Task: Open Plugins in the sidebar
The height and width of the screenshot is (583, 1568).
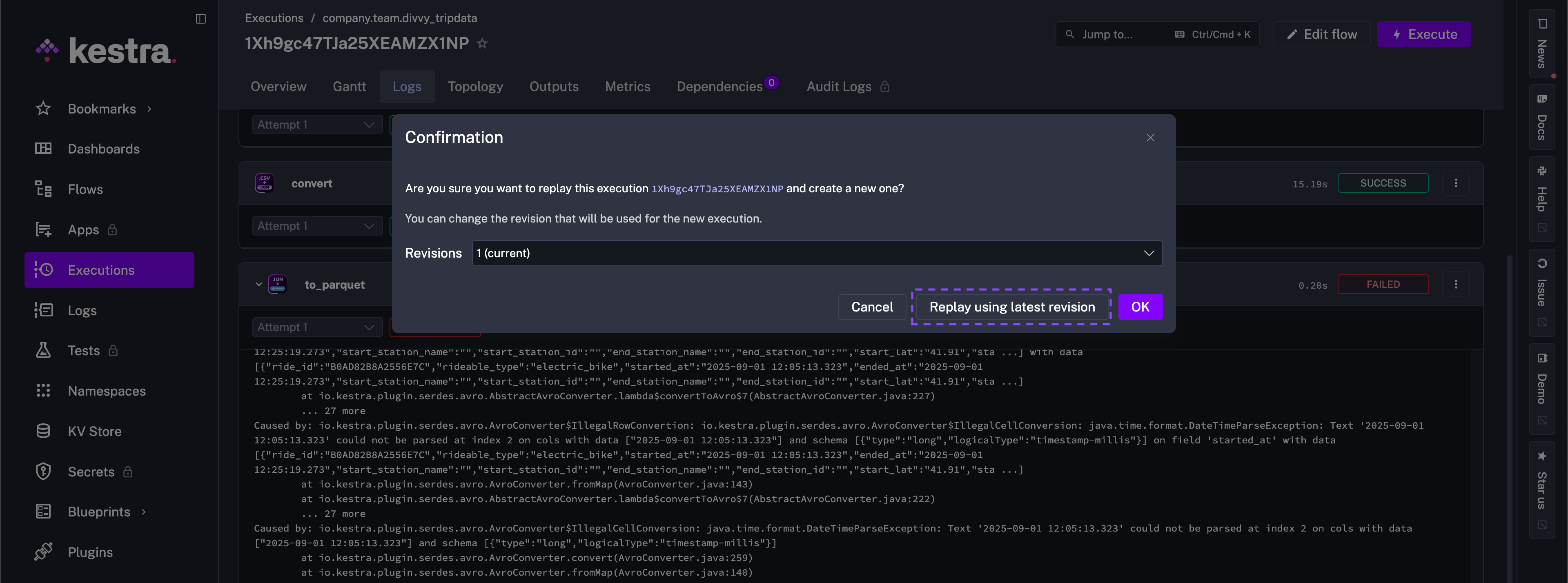Action: pyautogui.click(x=90, y=552)
